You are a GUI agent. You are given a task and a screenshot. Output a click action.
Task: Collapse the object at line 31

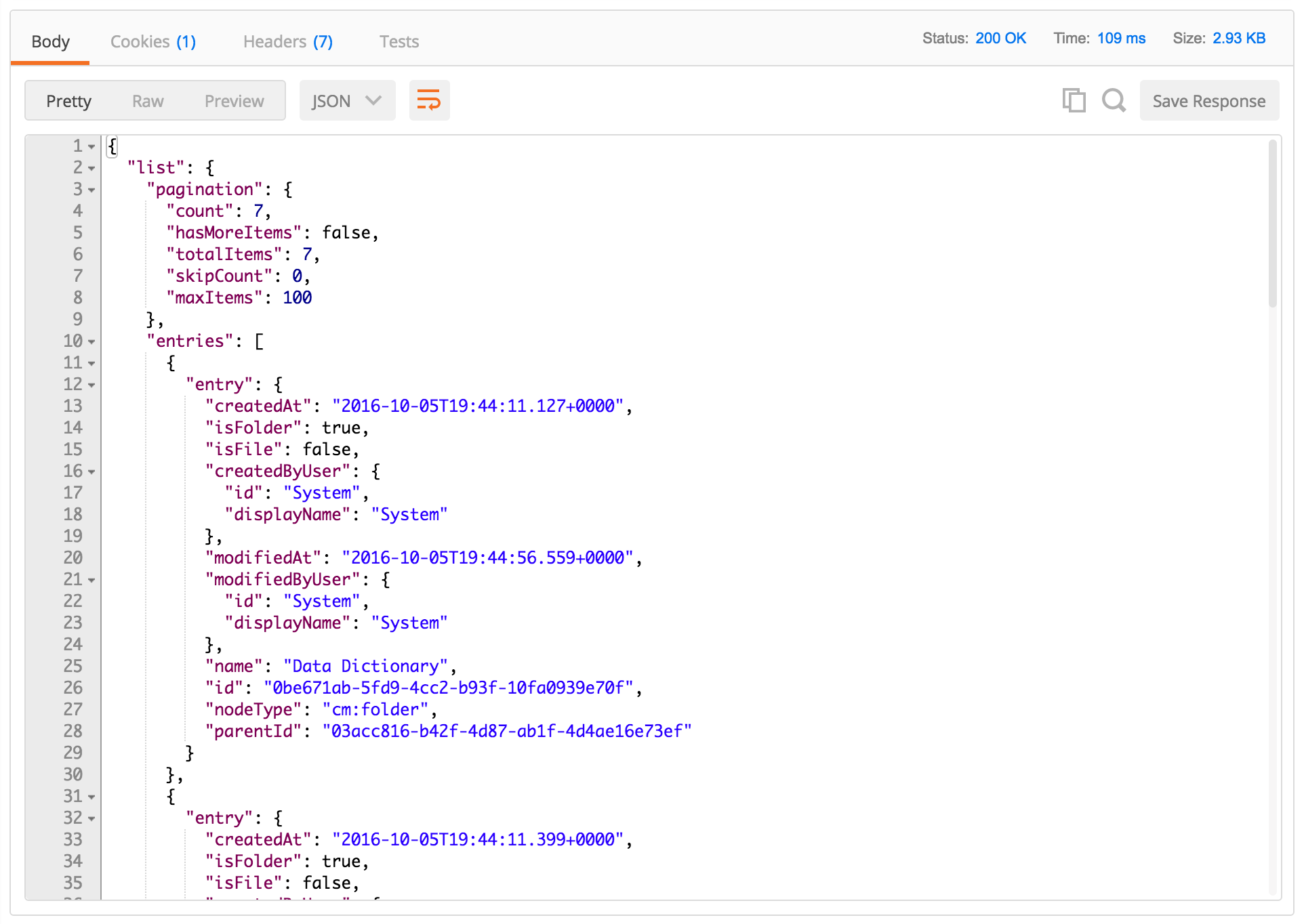pyautogui.click(x=91, y=797)
